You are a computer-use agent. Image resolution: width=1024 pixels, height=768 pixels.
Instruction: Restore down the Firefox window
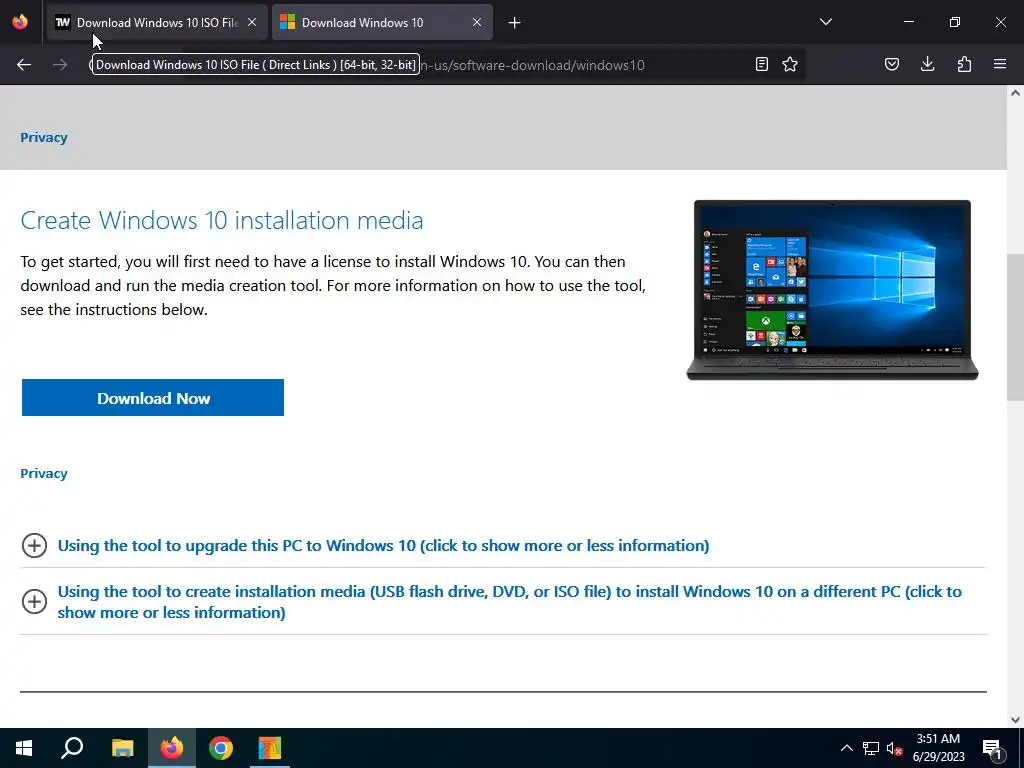955,22
